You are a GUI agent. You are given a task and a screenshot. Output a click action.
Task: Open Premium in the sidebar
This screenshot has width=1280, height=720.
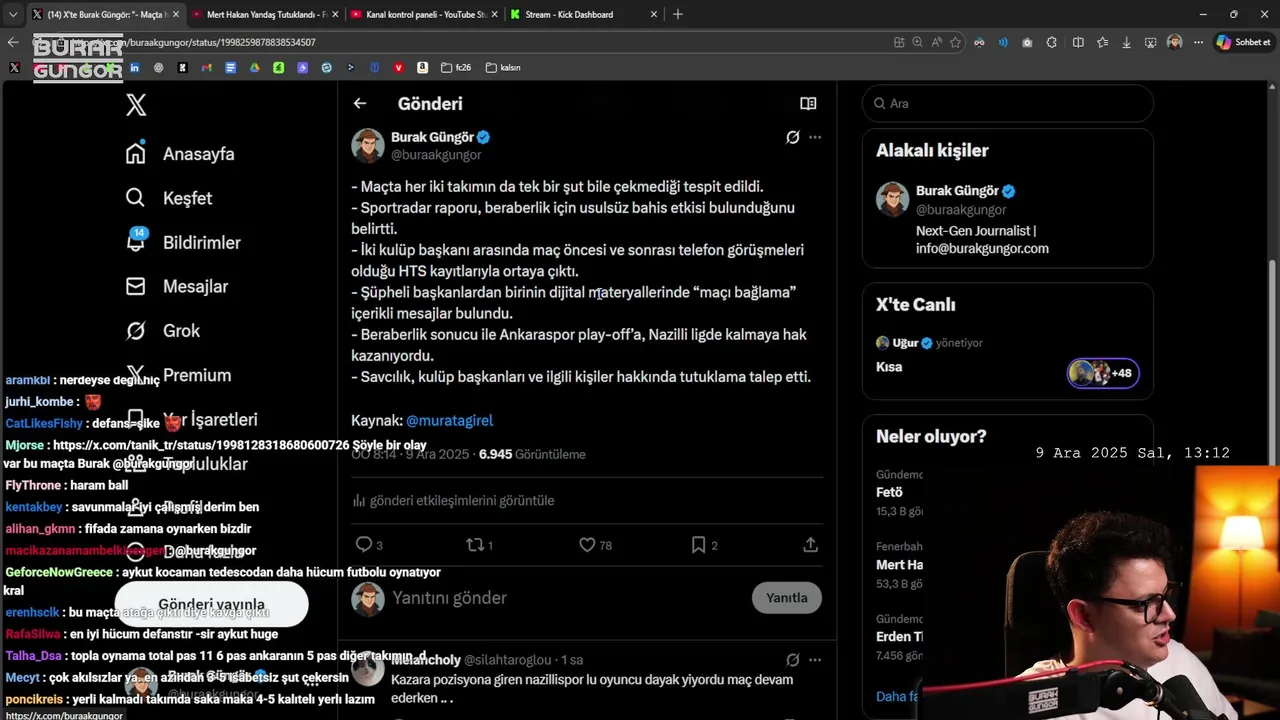coord(178,375)
